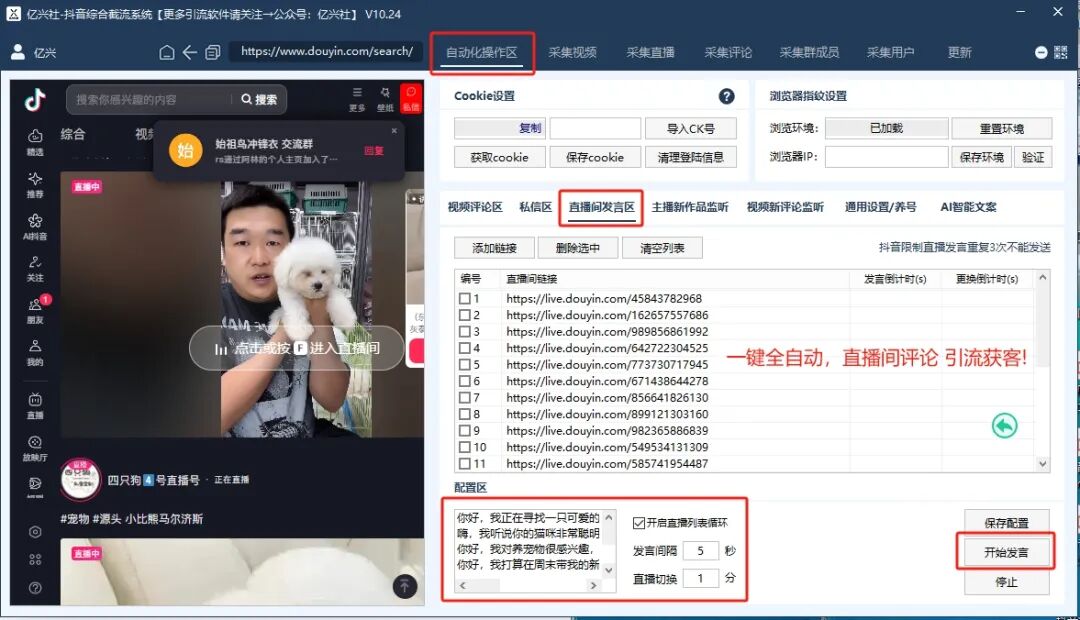Screen dimensions: 1080x620
Task: Click the scroll-to-top arrow on the video
Action: pos(405,586)
